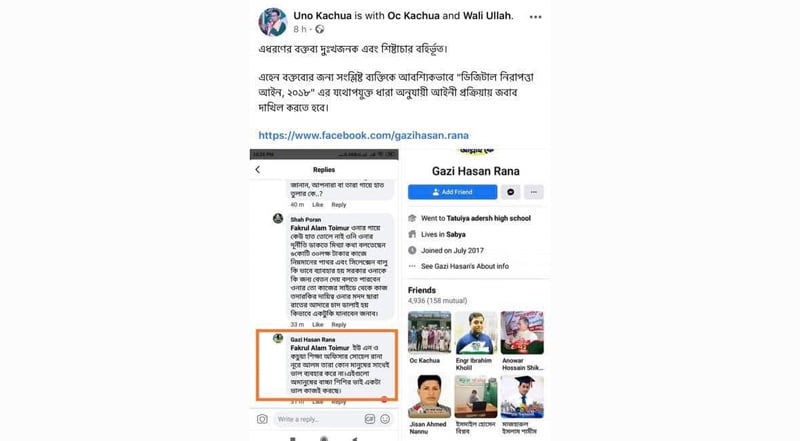
Task: Open the emoji picker in reply field
Action: tap(385, 419)
